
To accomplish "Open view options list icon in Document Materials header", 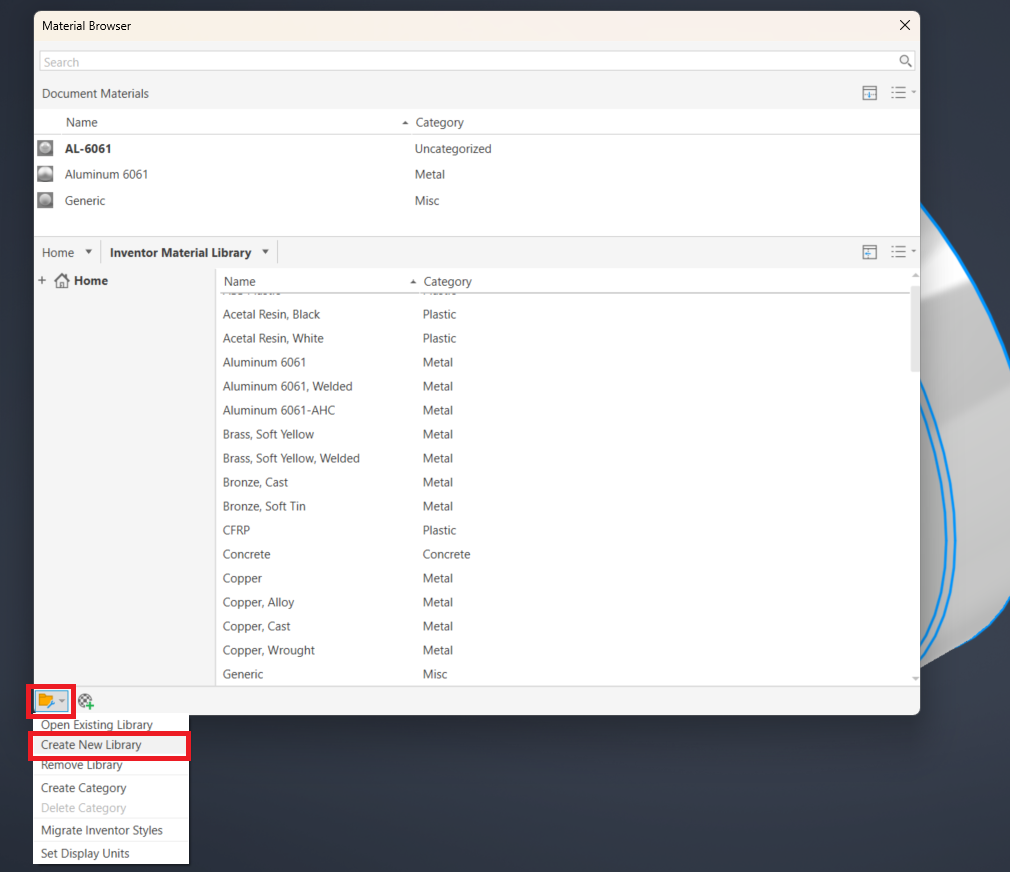I will (902, 93).
